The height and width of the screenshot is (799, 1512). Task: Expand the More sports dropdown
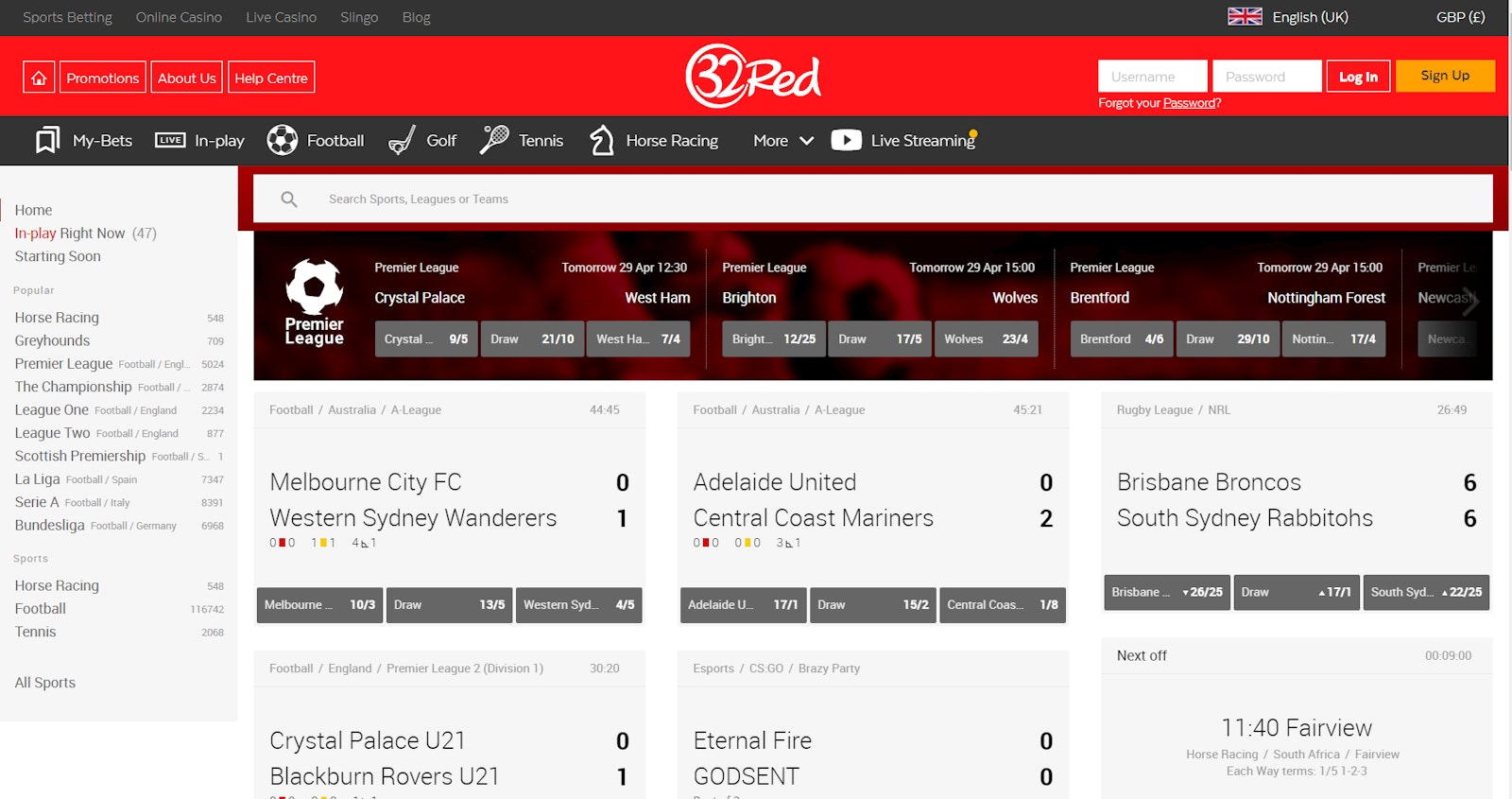click(x=783, y=140)
